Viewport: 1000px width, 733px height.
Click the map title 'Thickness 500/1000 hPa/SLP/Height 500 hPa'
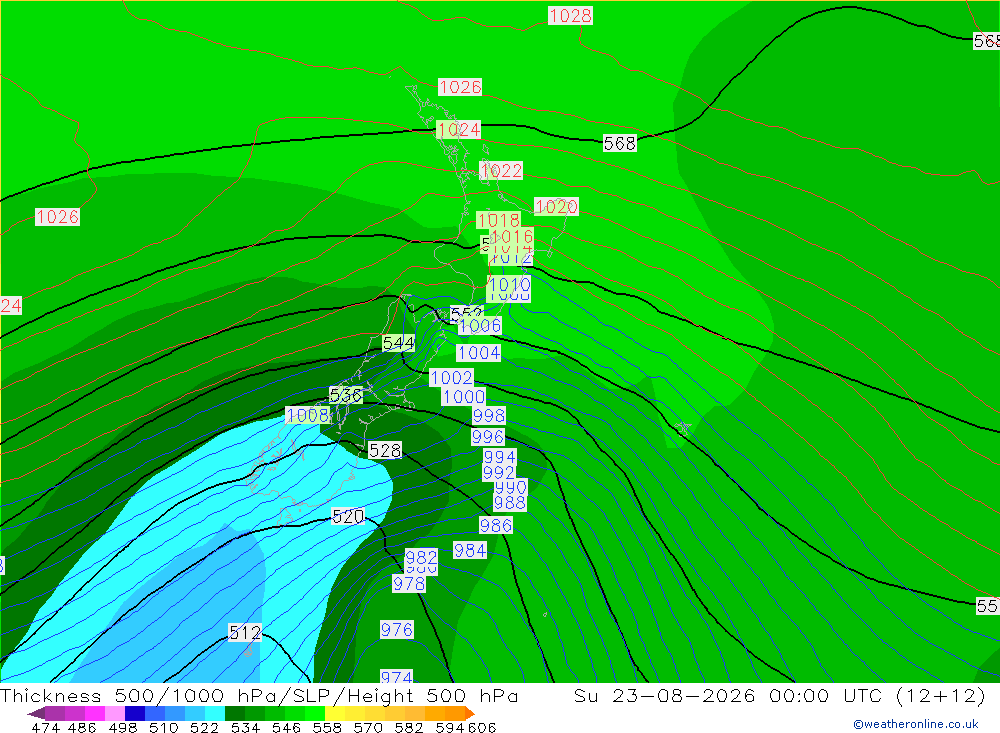click(x=259, y=695)
